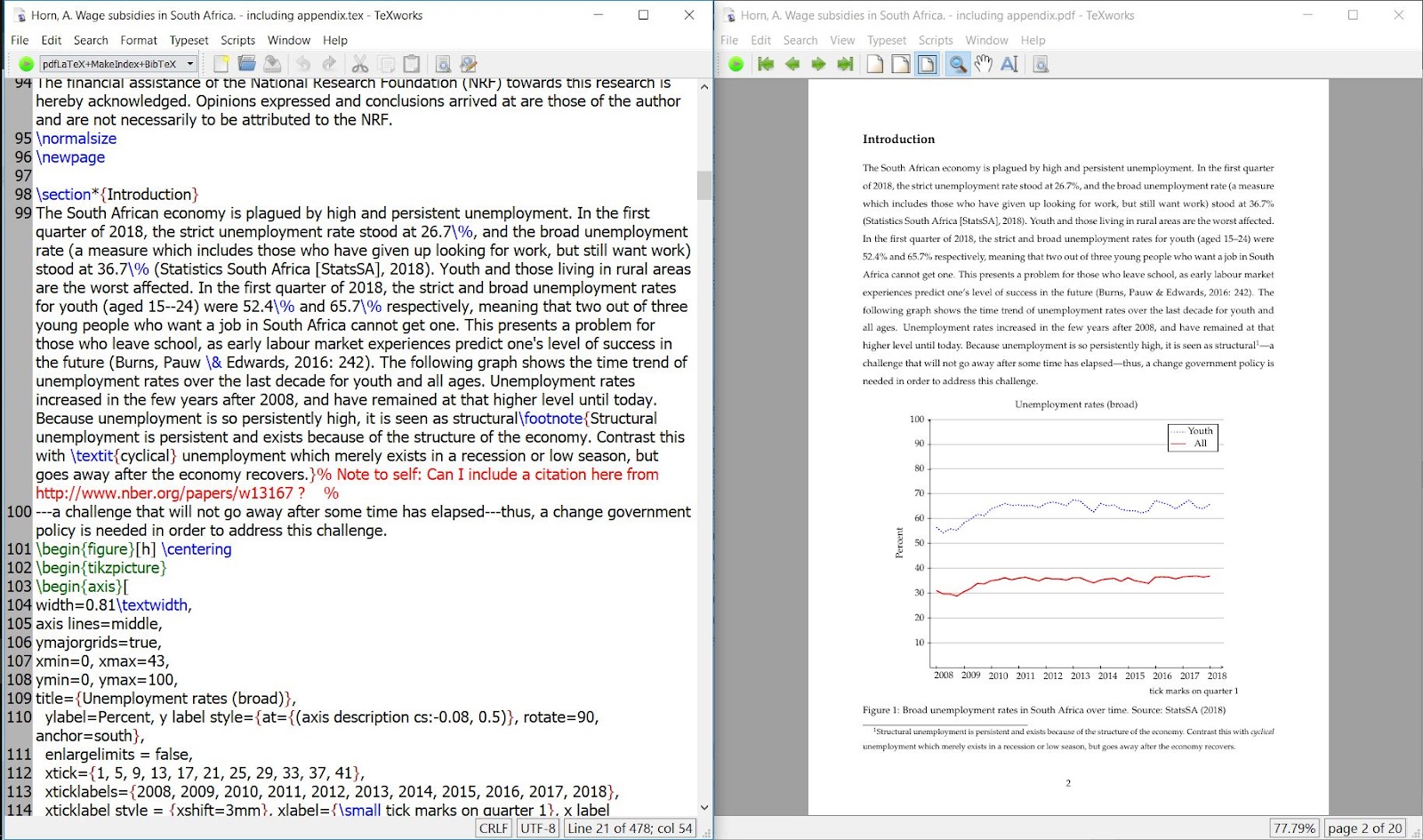
Task: Go to the next page of the PDF
Action: pyautogui.click(x=818, y=64)
